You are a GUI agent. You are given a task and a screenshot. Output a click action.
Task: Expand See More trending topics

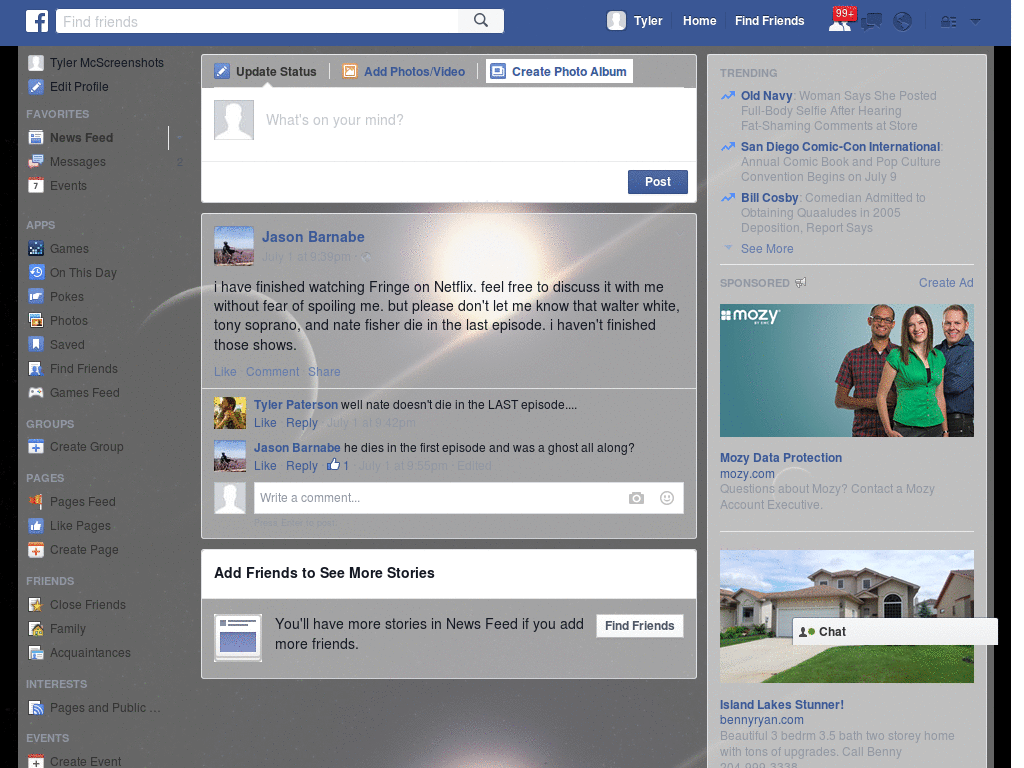click(767, 249)
